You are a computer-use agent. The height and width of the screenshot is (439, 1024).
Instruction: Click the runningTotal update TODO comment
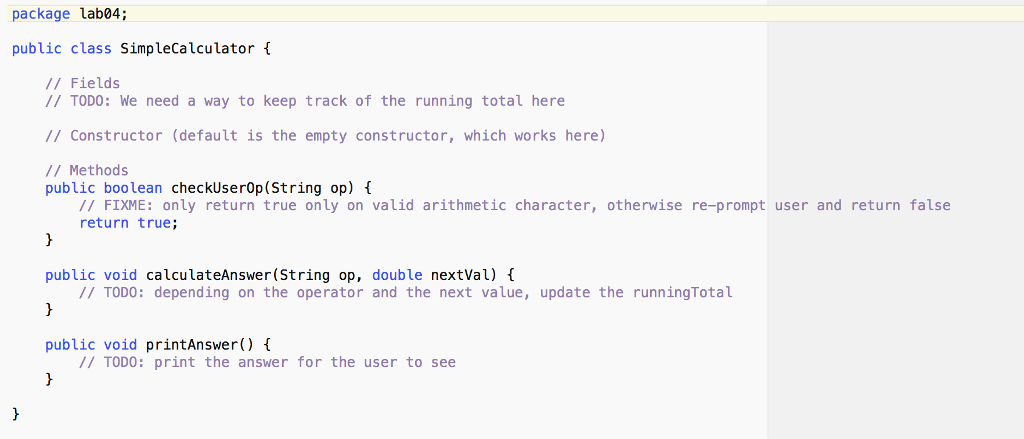pos(406,292)
